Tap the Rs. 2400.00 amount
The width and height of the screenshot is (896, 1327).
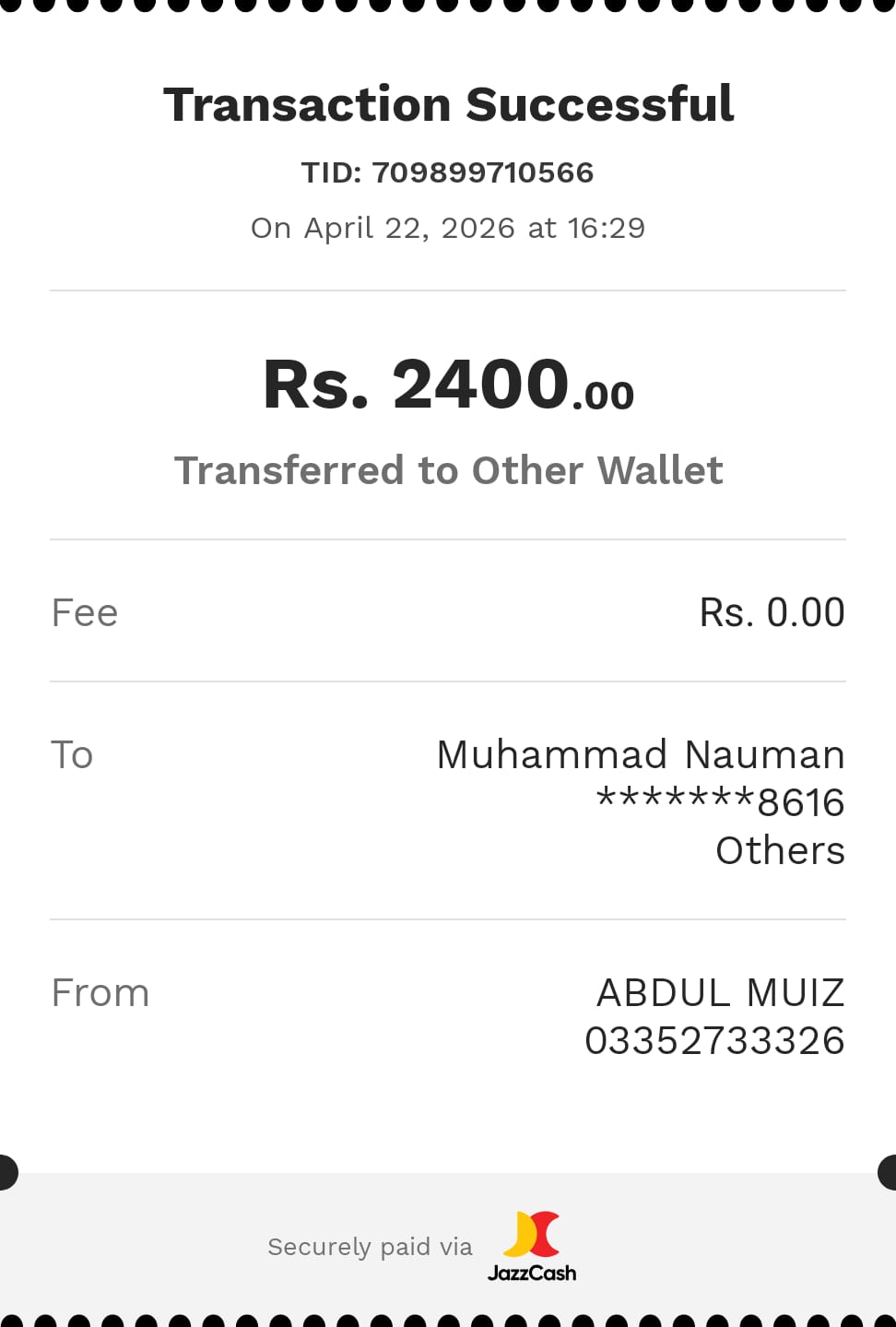pos(448,385)
